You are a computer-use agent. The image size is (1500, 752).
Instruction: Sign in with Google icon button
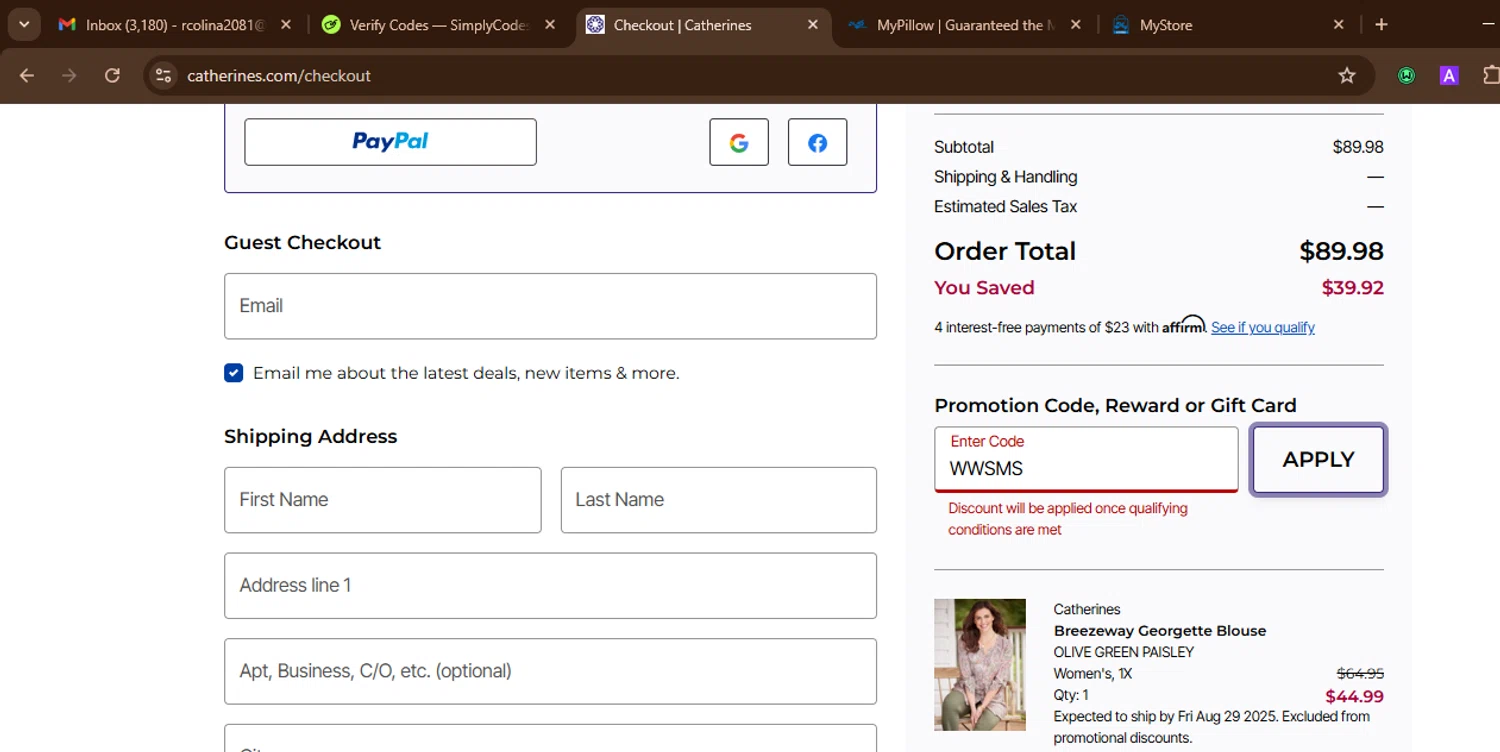pyautogui.click(x=739, y=142)
